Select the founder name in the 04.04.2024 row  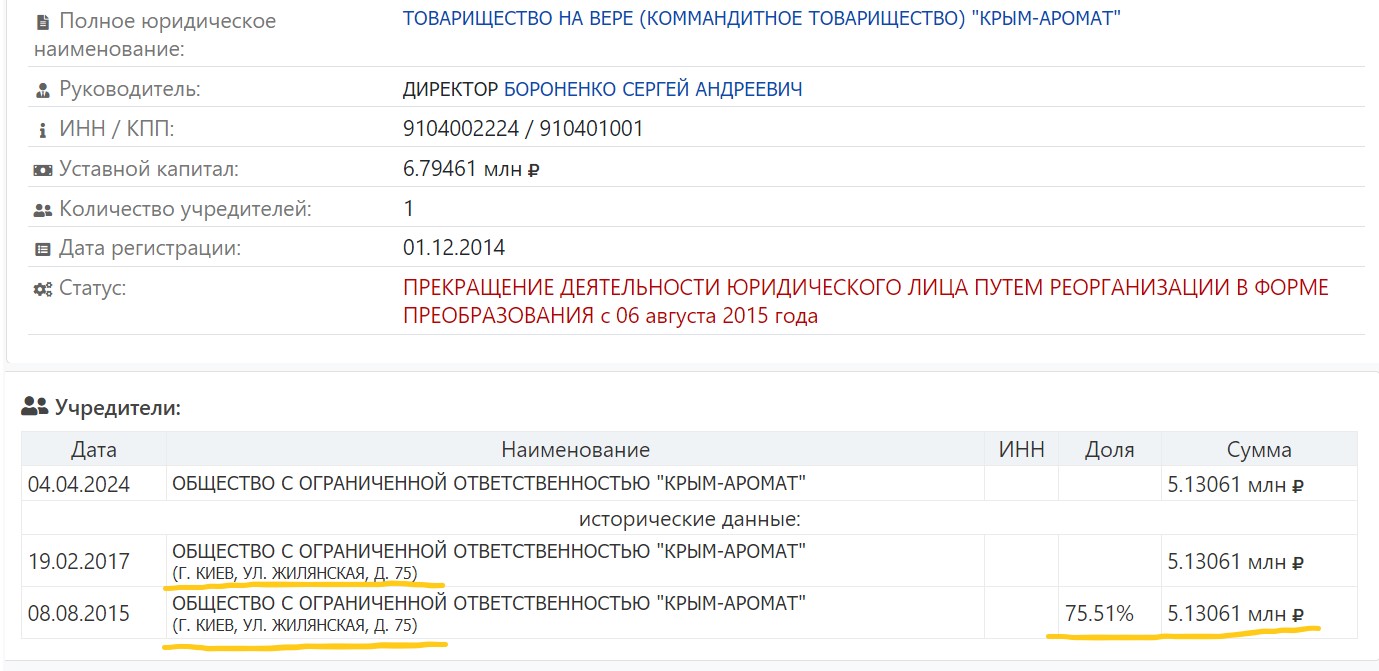pyautogui.click(x=489, y=485)
